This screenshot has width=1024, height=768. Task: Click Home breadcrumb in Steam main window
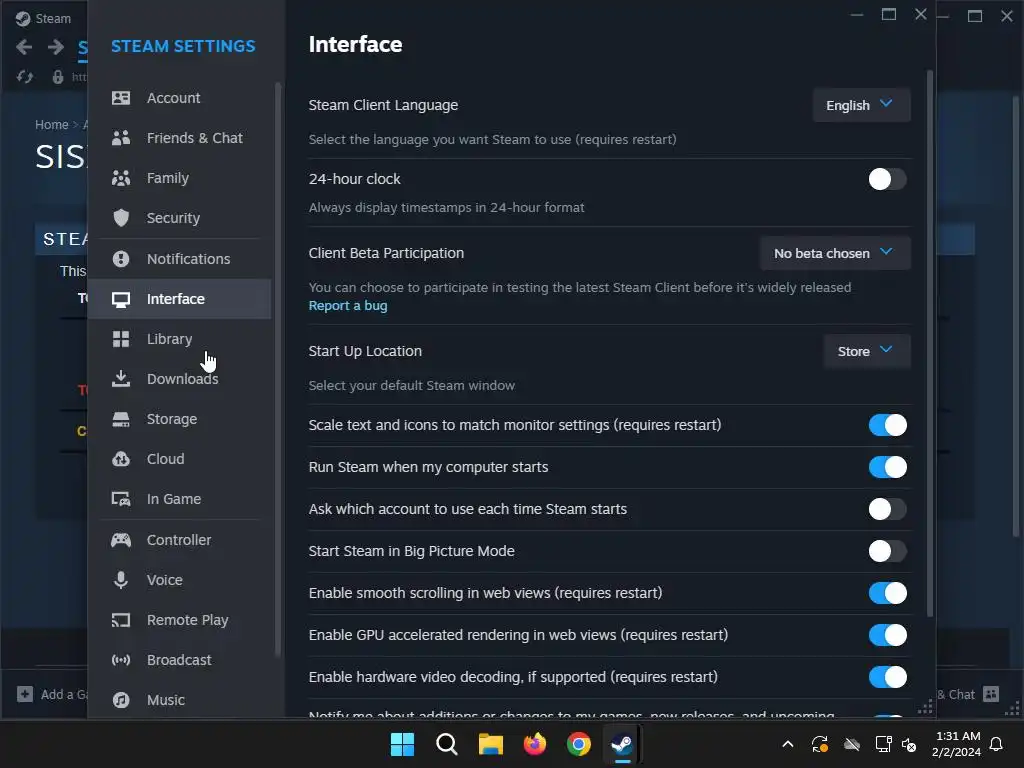point(52,125)
